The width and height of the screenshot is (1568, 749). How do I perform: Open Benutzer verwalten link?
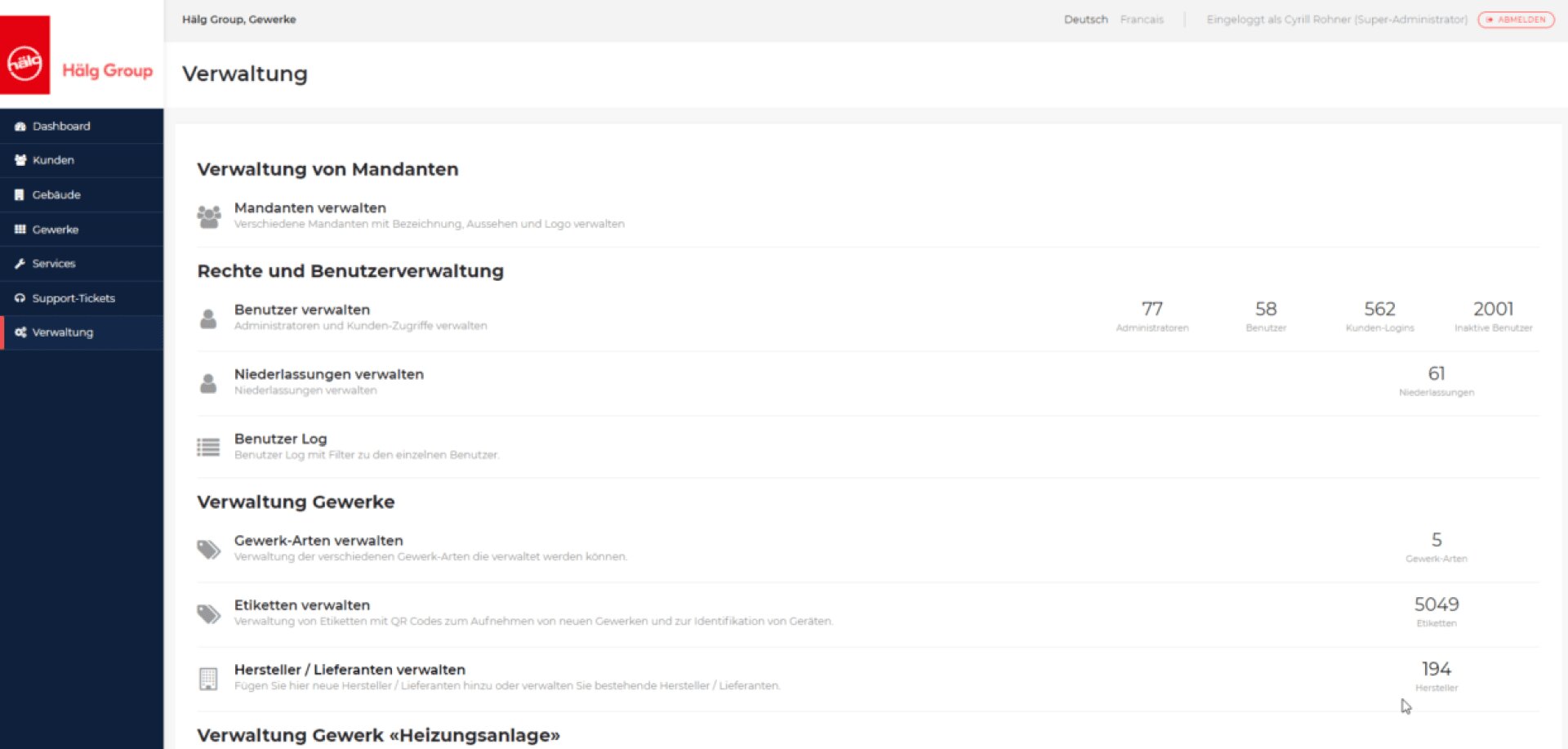(x=302, y=310)
